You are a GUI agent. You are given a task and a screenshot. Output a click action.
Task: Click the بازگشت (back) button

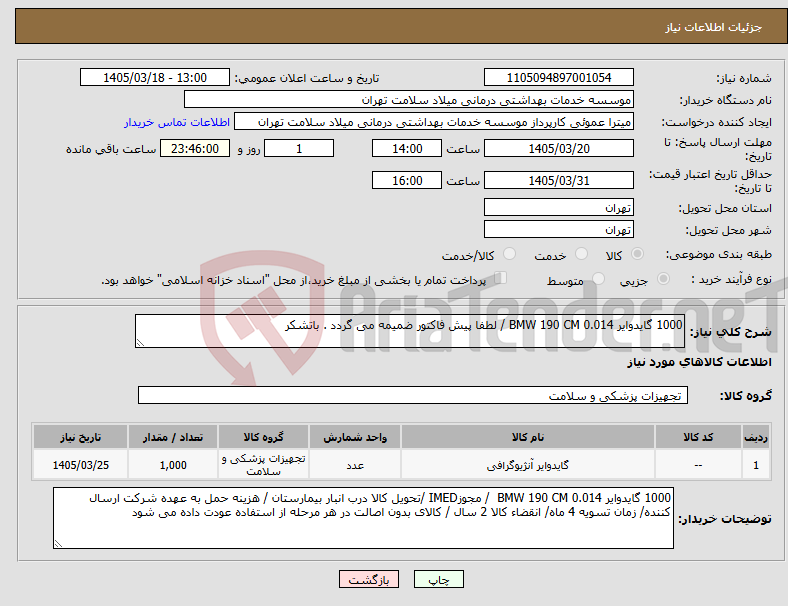tap(369, 579)
